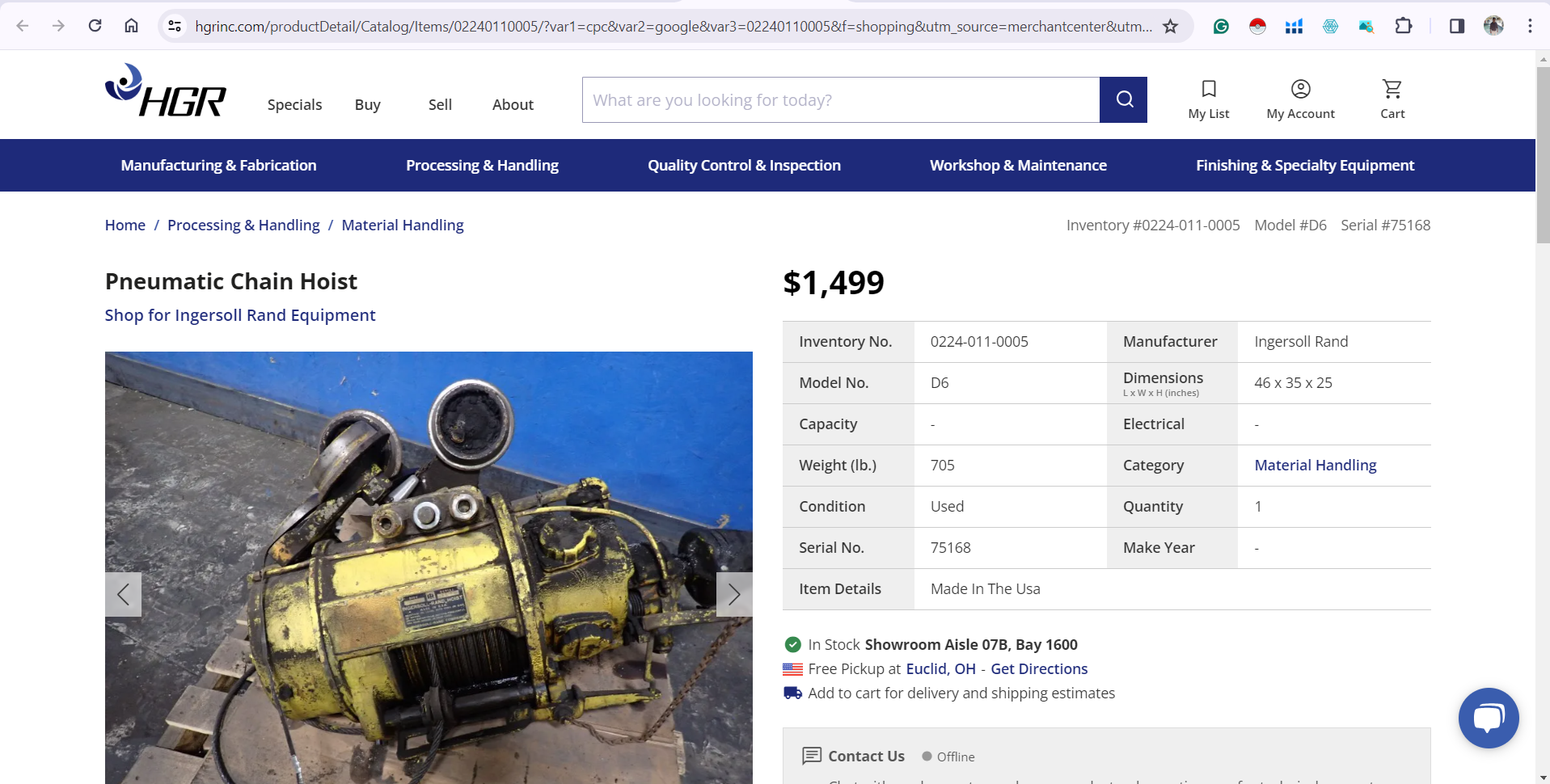Open Manufacturing & Fabrication category
The width and height of the screenshot is (1550, 784).
click(x=218, y=165)
